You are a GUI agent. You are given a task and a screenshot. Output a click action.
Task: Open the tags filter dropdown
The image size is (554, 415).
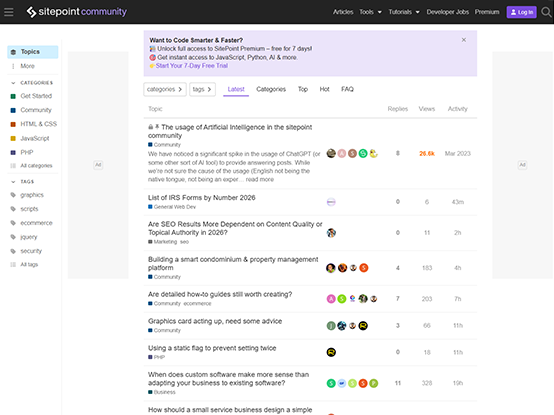click(x=202, y=89)
